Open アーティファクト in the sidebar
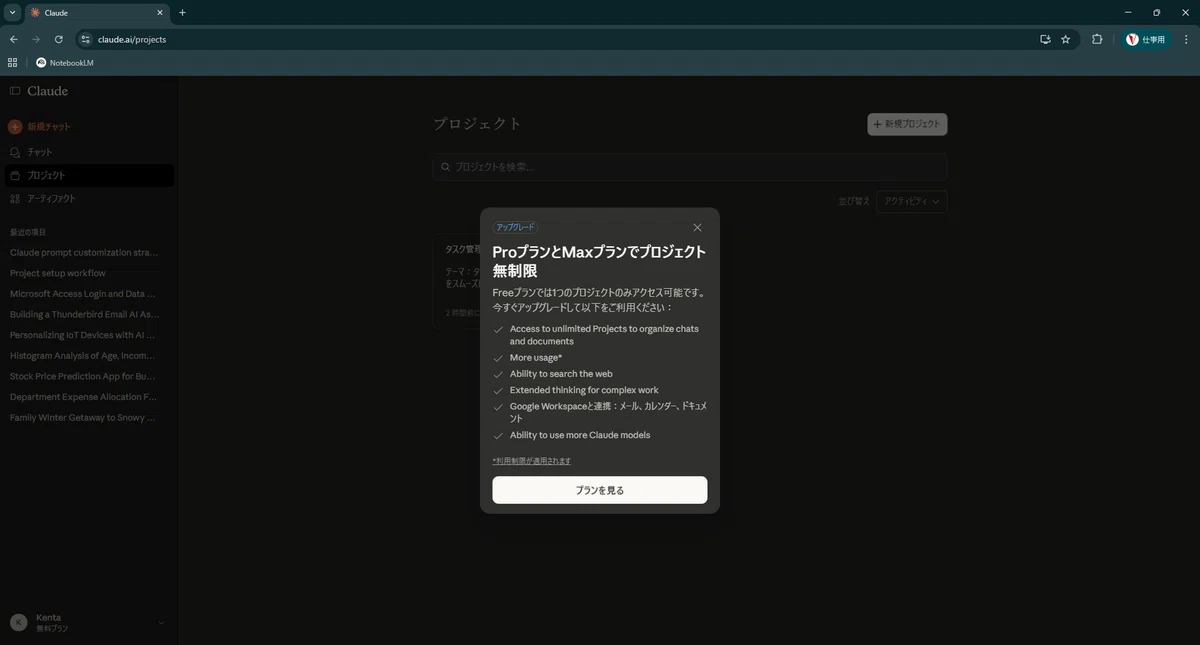Image resolution: width=1200 pixels, height=645 pixels. 51,199
